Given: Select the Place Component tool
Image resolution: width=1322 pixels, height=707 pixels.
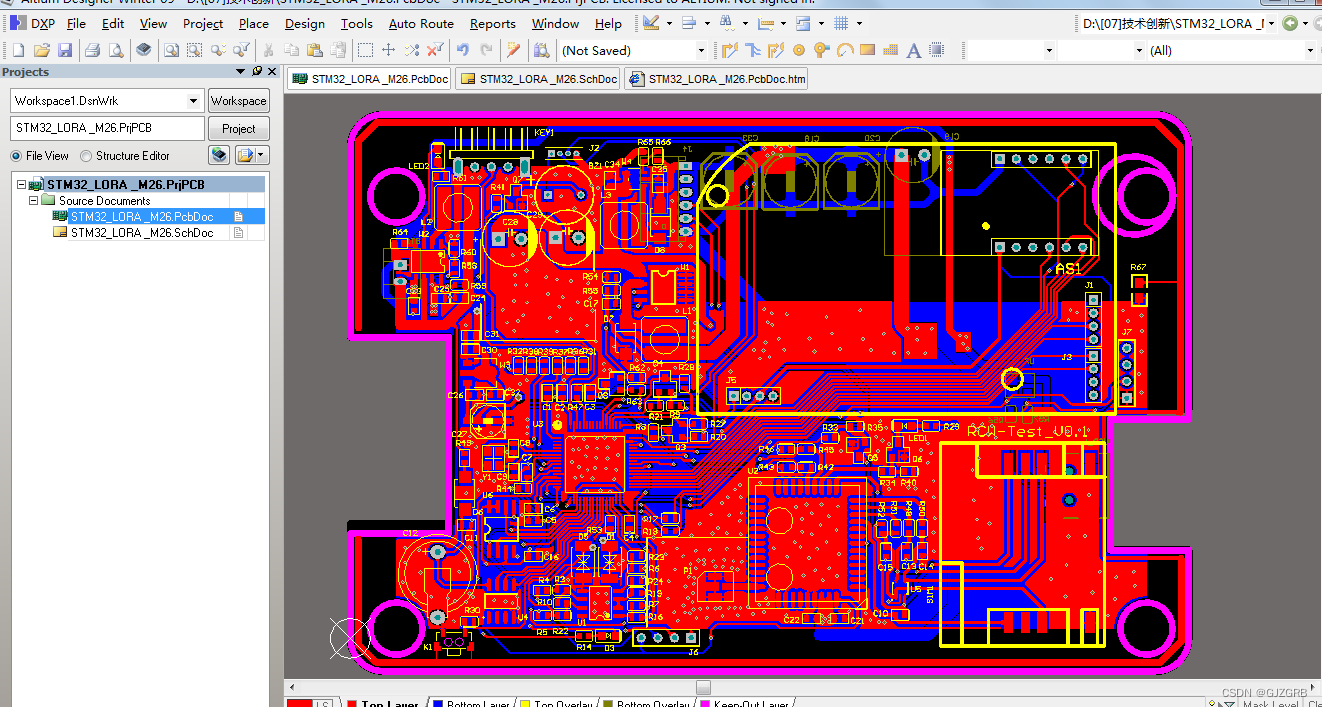Looking at the screenshot, I should (936, 50).
